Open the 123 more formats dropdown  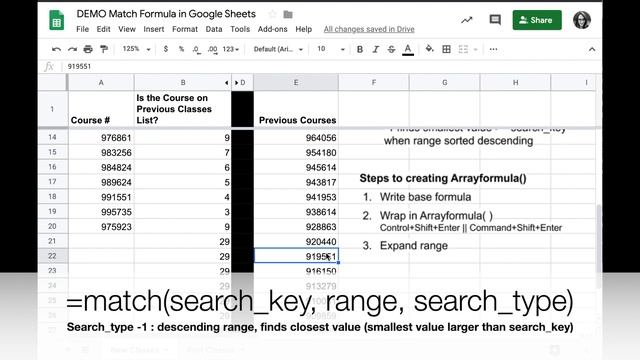(x=231, y=49)
